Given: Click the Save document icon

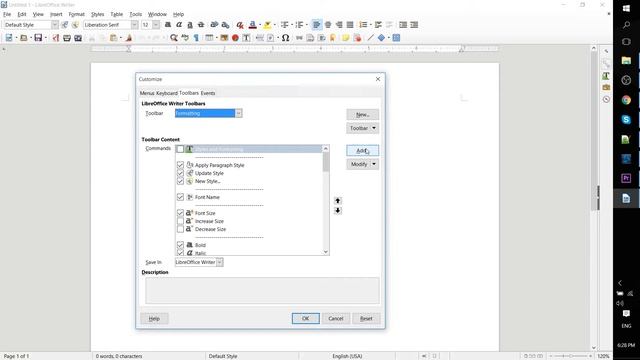Looking at the screenshot, I should click(38, 38).
